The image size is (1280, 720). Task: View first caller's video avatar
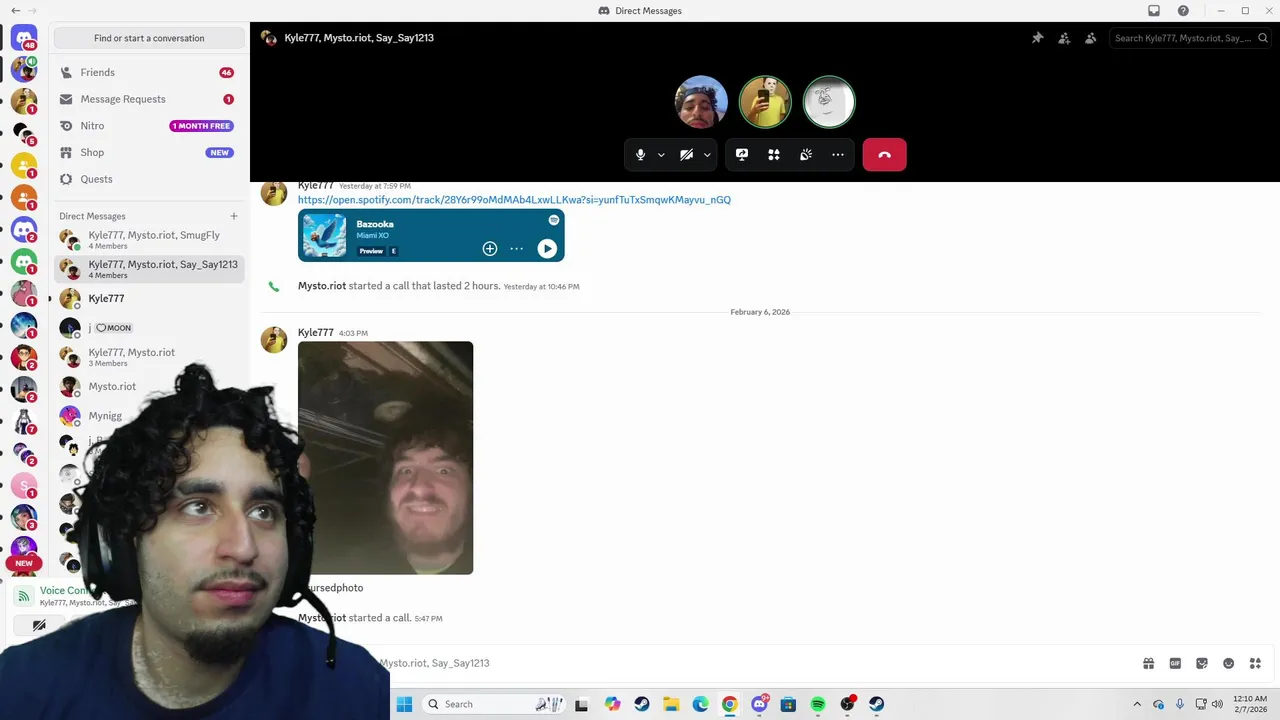point(701,102)
